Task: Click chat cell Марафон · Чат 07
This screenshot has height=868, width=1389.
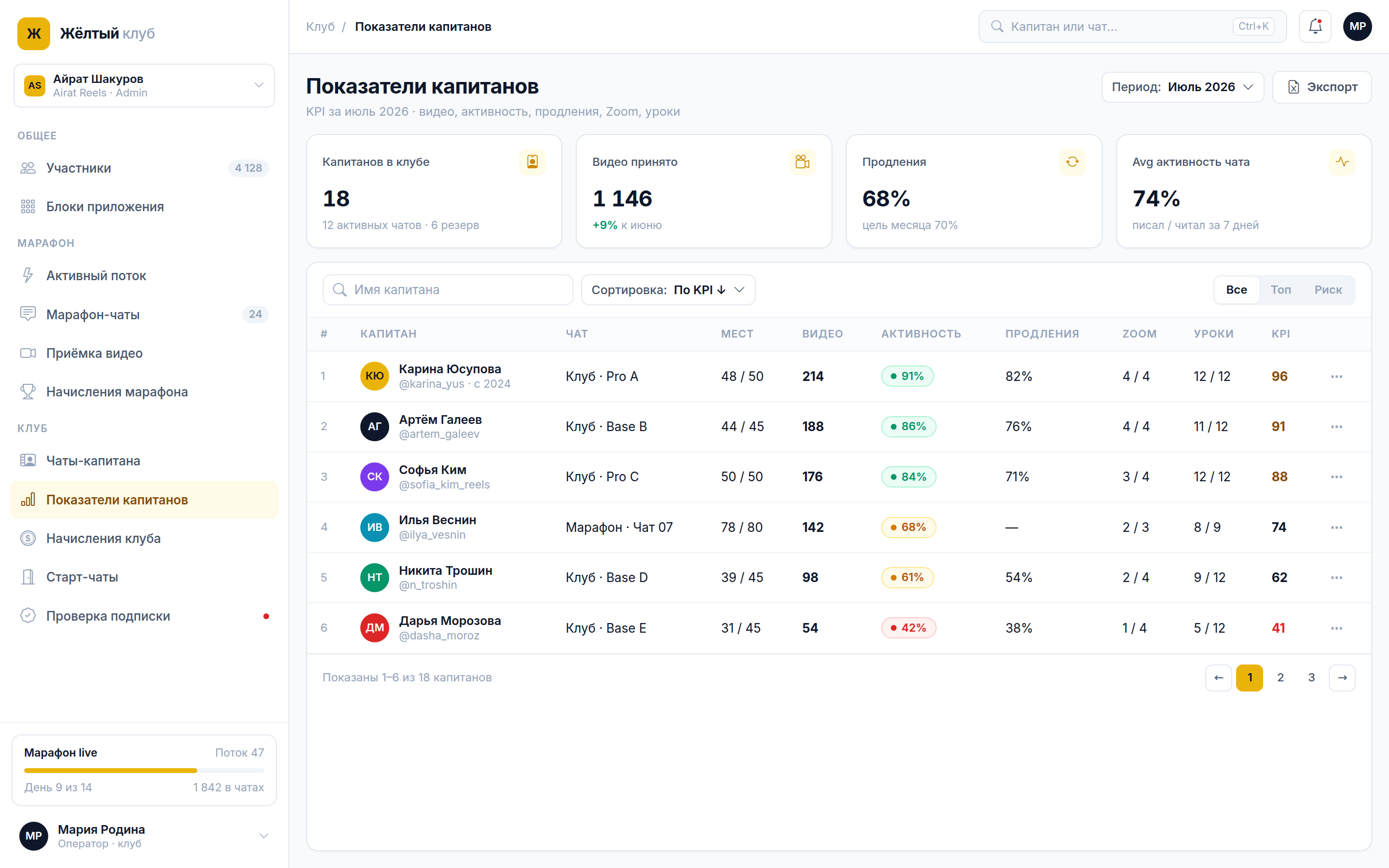Action: [619, 528]
